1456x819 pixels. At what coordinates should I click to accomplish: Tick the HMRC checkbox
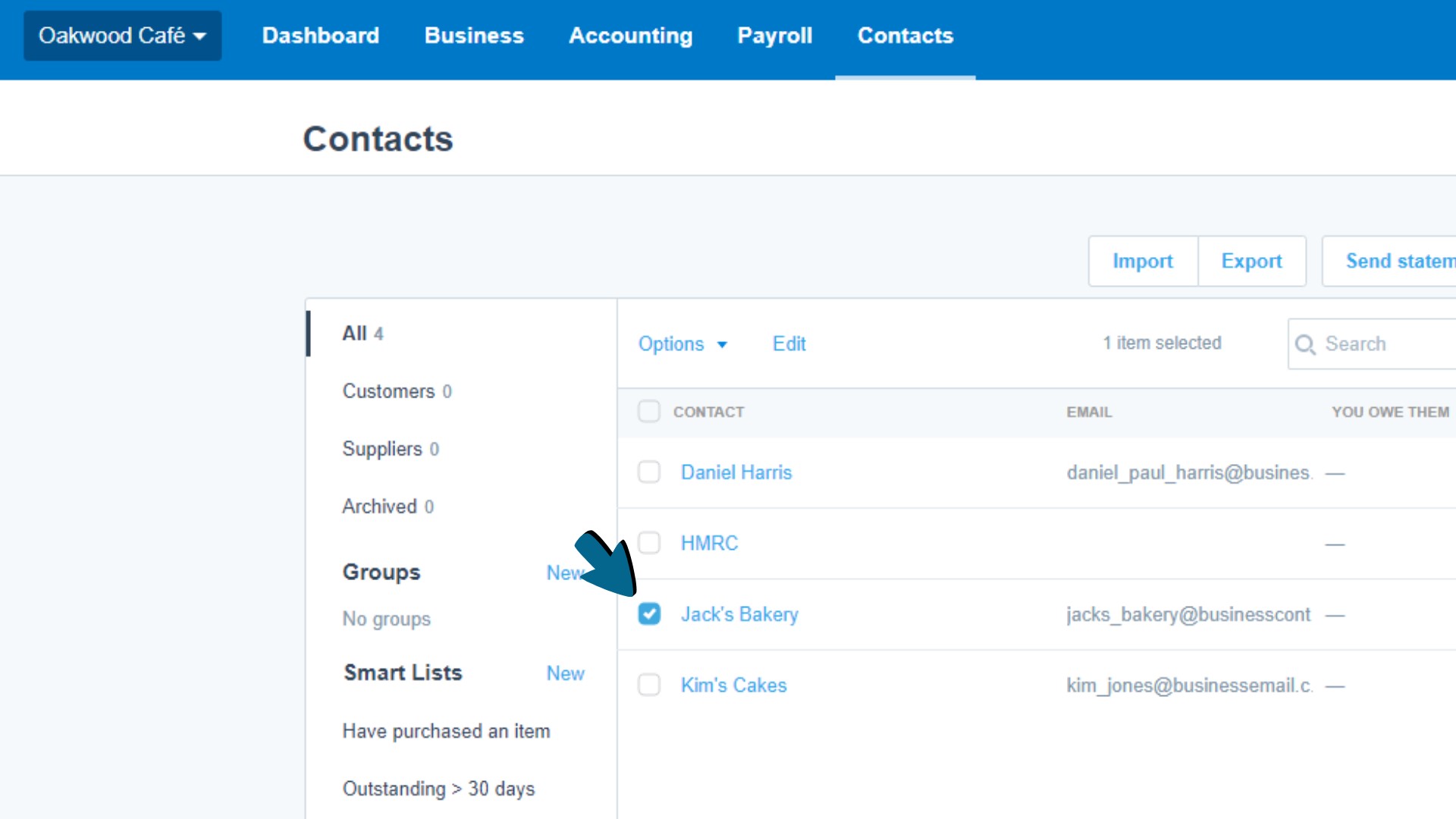(650, 542)
